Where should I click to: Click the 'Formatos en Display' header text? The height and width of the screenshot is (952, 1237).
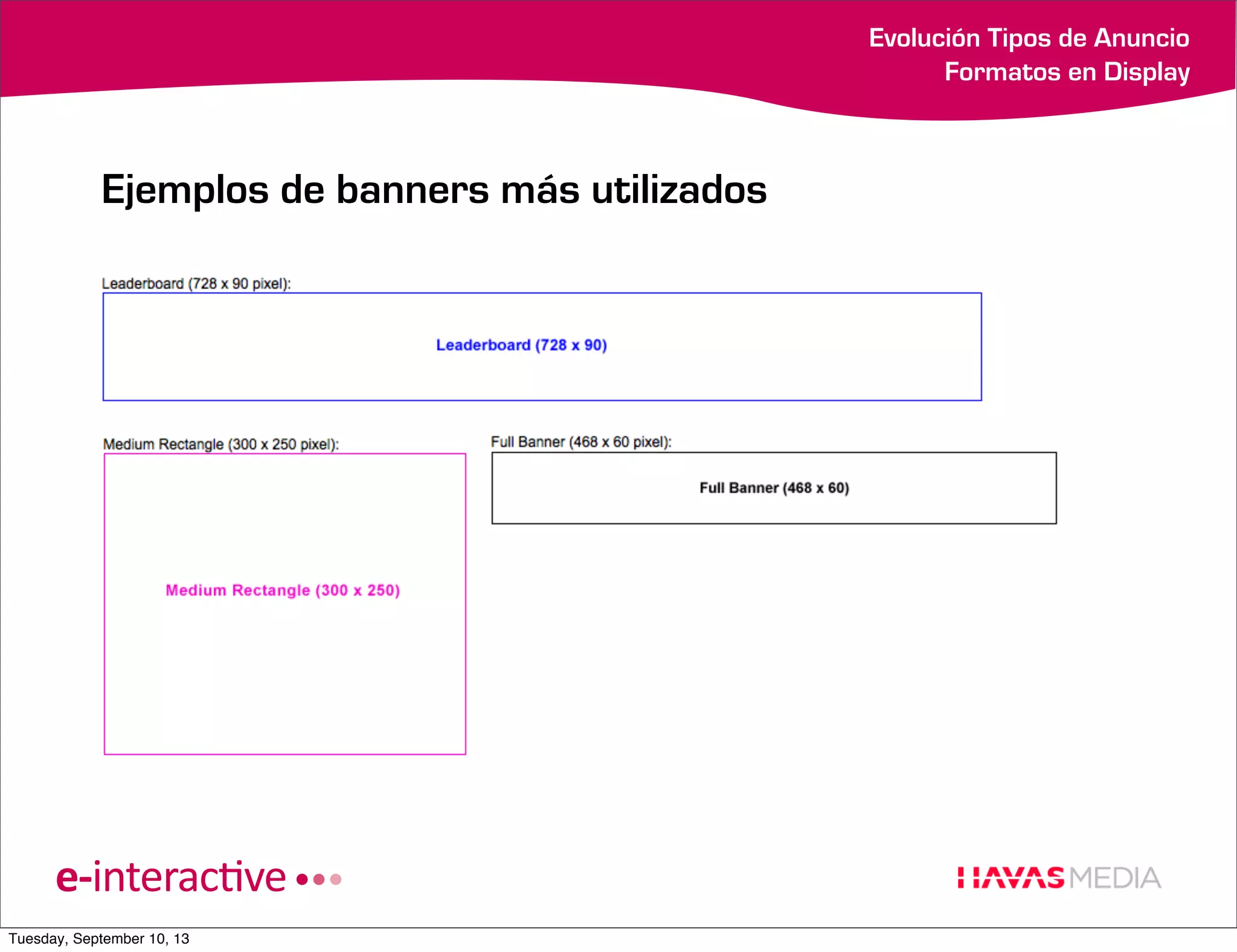point(1067,72)
